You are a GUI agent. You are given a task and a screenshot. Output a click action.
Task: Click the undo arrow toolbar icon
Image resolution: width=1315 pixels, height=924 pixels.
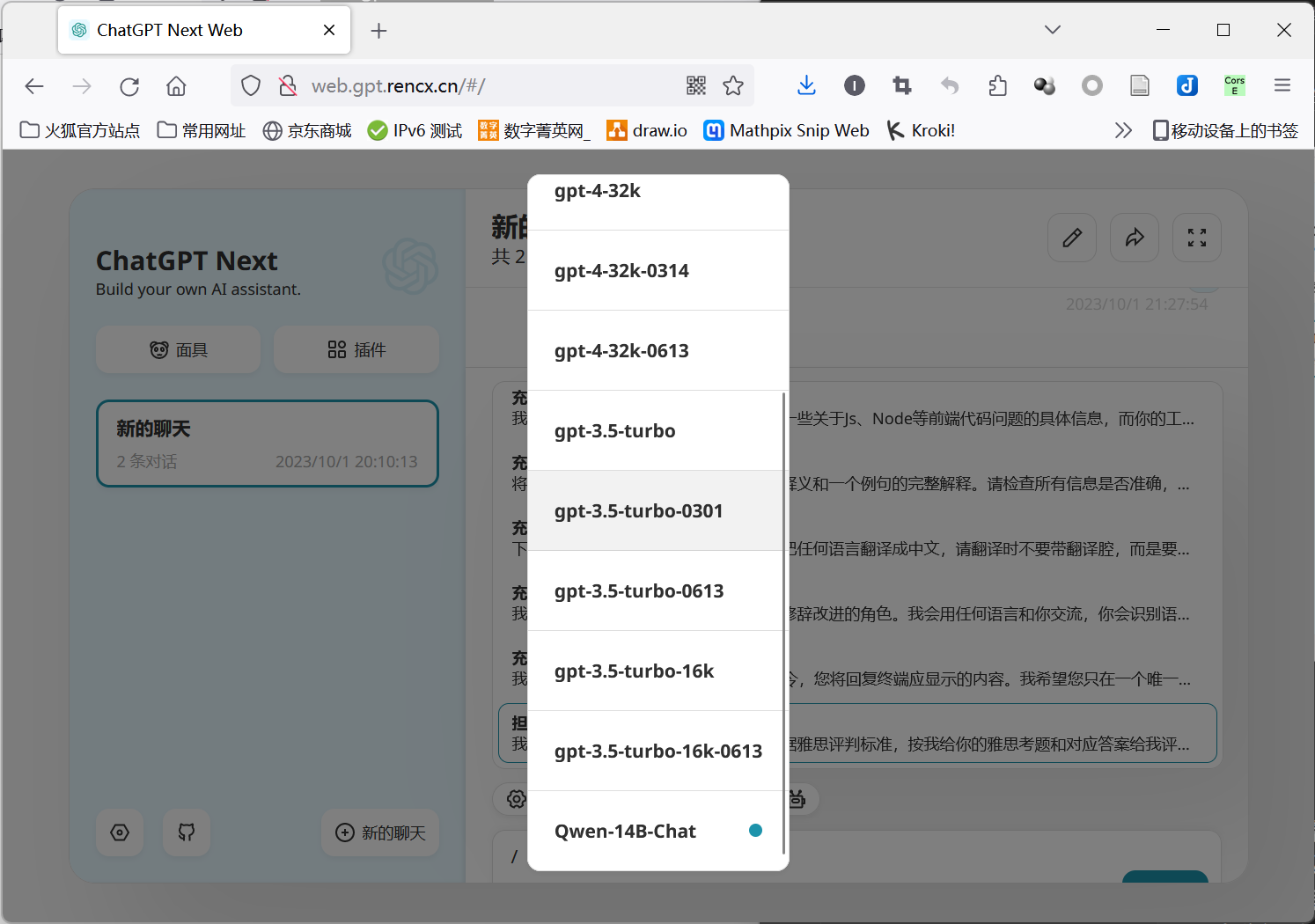pyautogui.click(x=950, y=85)
